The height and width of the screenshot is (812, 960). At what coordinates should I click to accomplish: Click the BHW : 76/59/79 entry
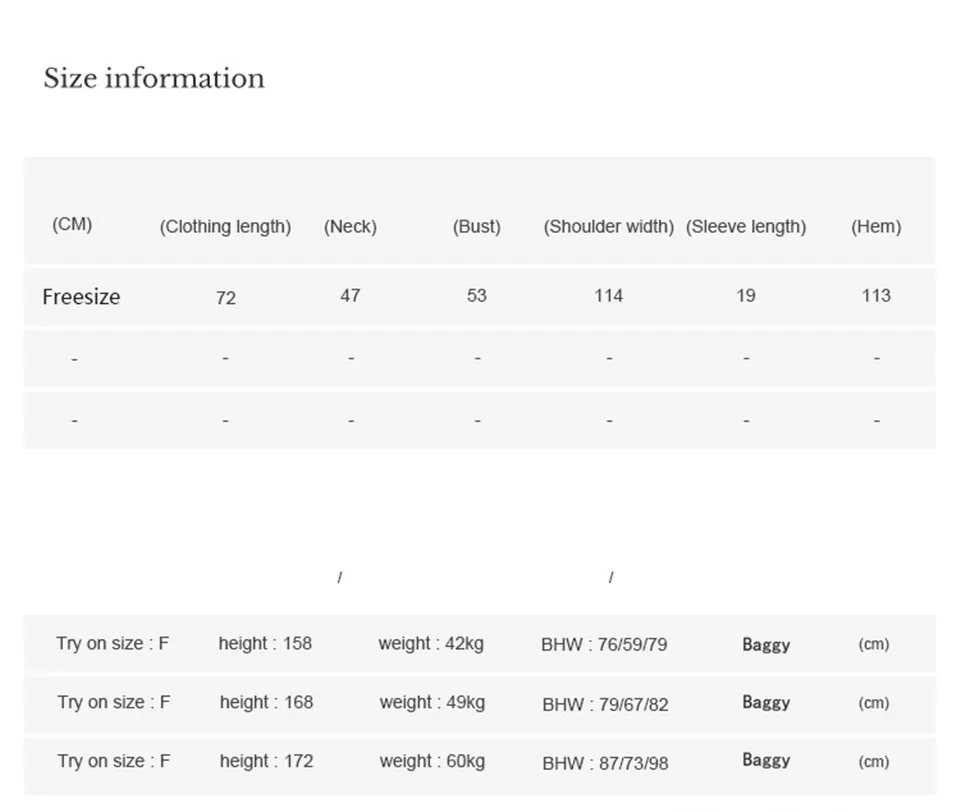pyautogui.click(x=604, y=645)
